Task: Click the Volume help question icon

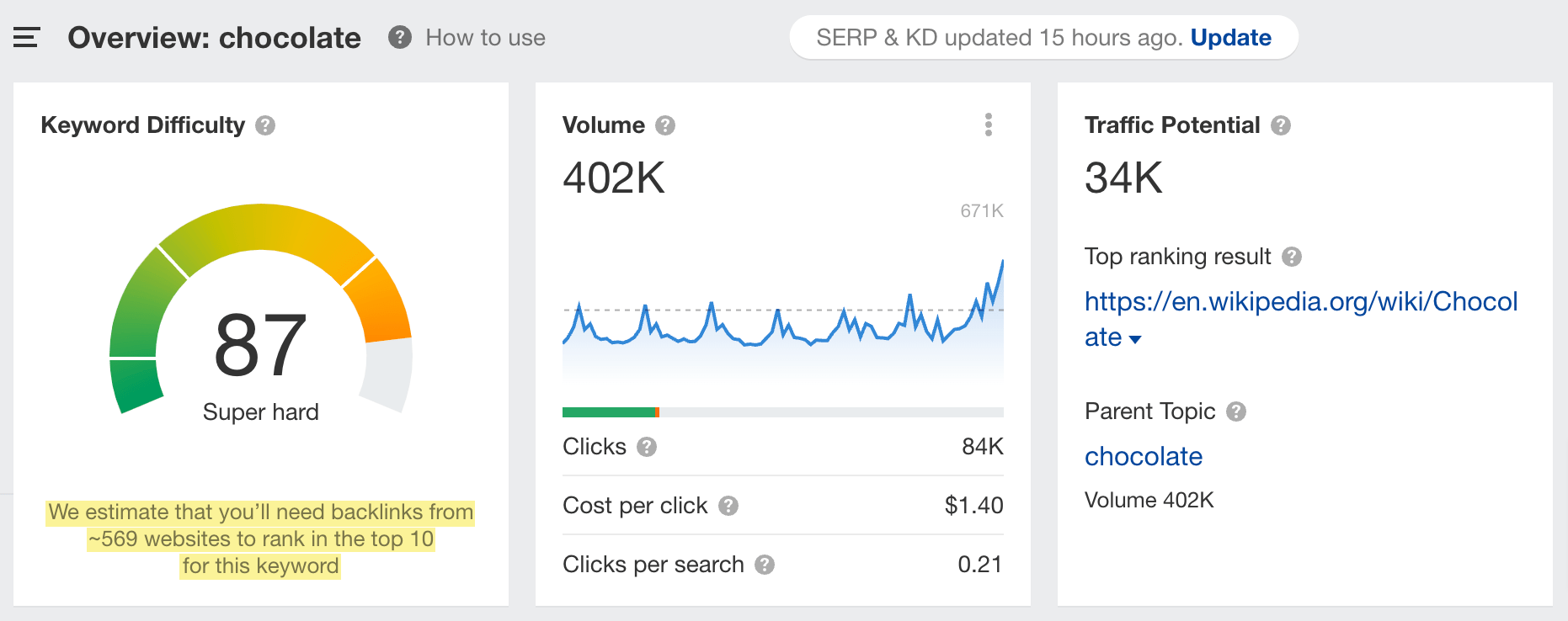Action: [x=665, y=125]
